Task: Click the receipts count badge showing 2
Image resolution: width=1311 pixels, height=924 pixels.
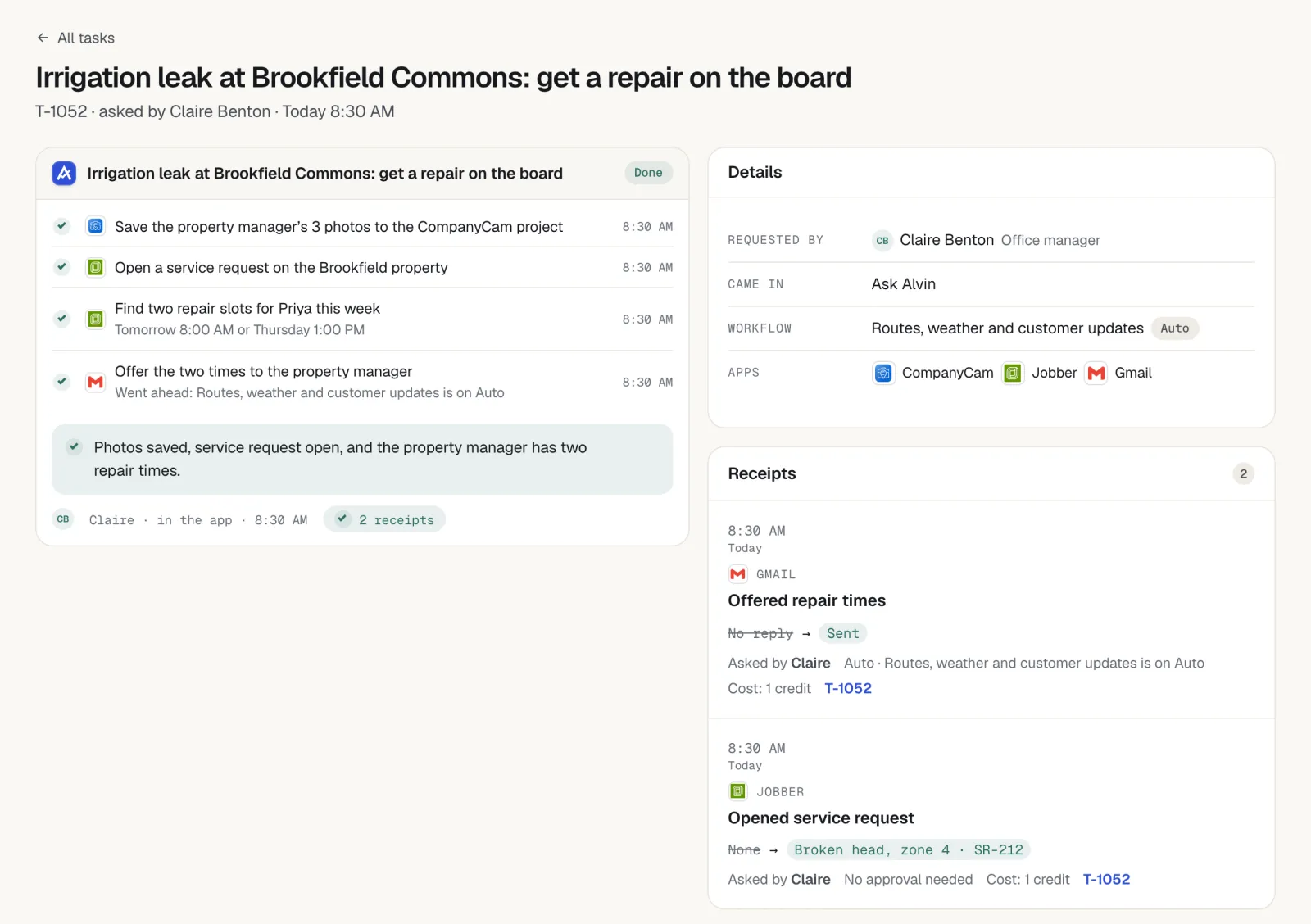Action: click(1243, 473)
